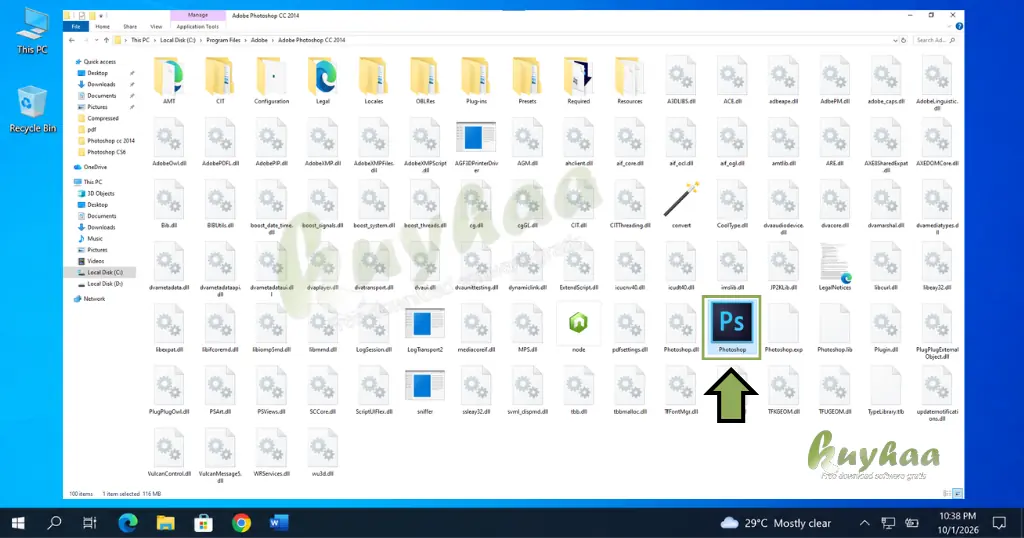
Task: Open Microsoft Edge from the taskbar
Action: click(x=128, y=523)
